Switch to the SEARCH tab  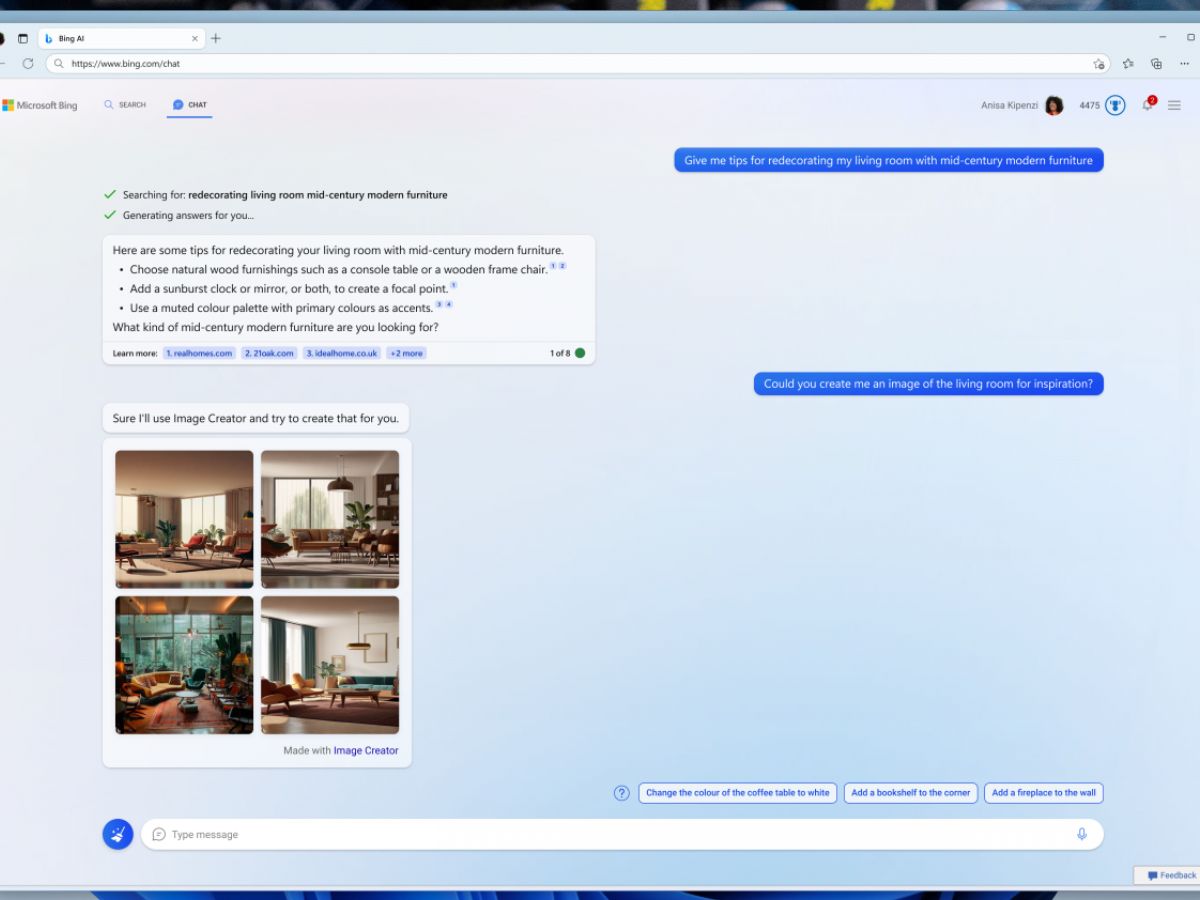(125, 104)
